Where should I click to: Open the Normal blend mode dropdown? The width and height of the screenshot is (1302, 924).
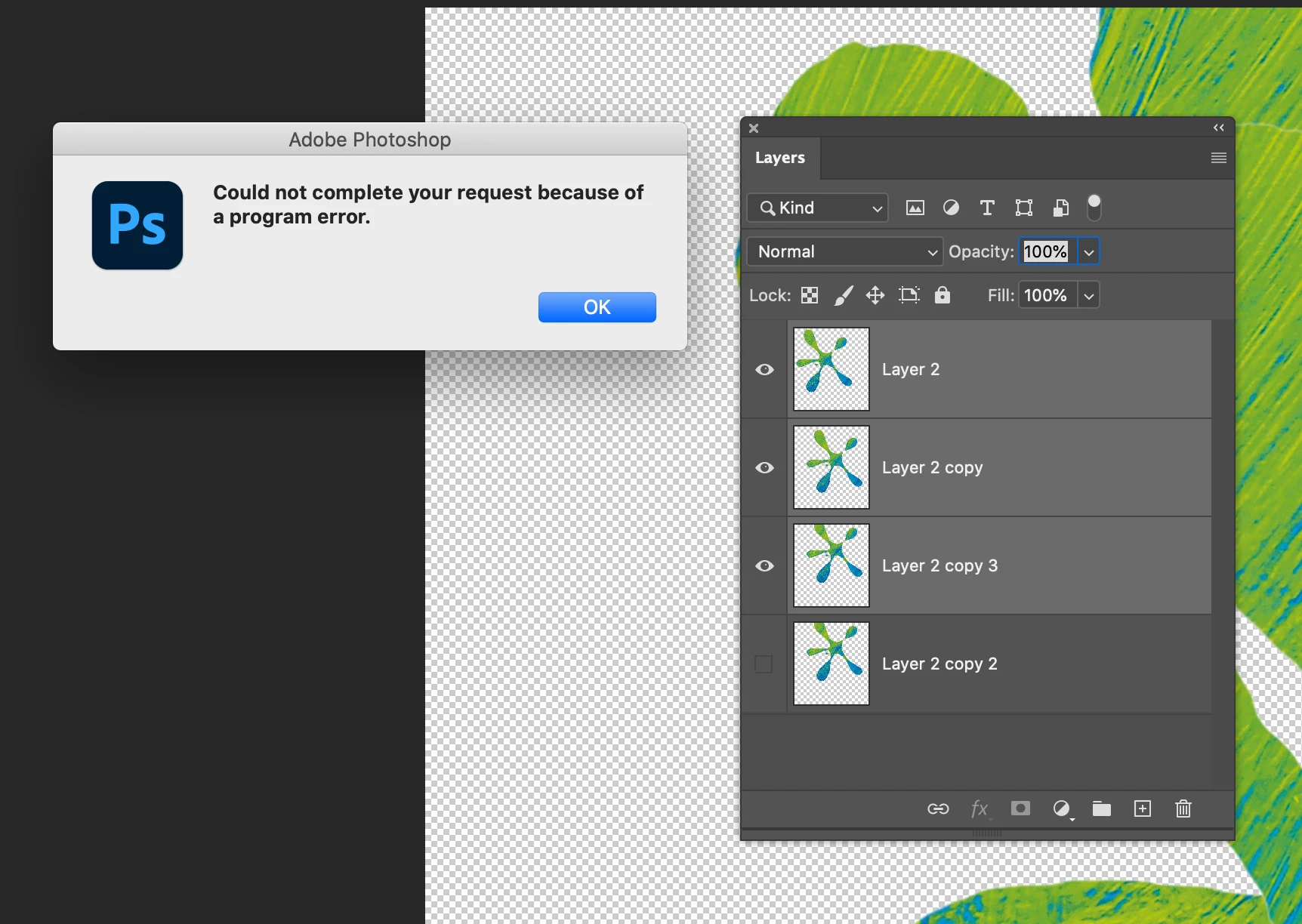844,251
